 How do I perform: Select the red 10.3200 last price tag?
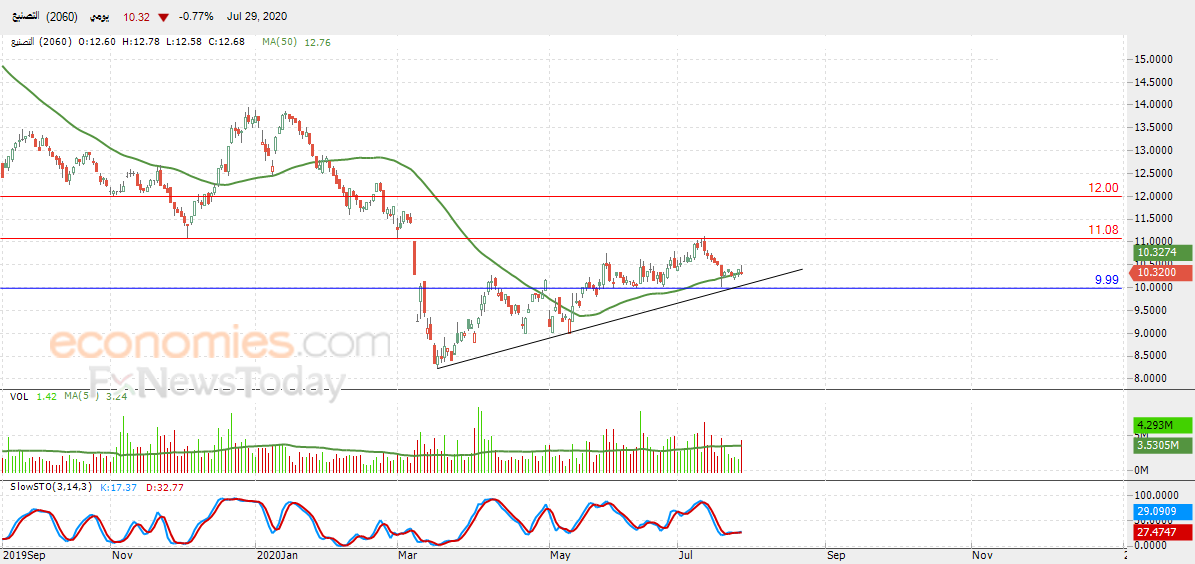[x=1161, y=271]
